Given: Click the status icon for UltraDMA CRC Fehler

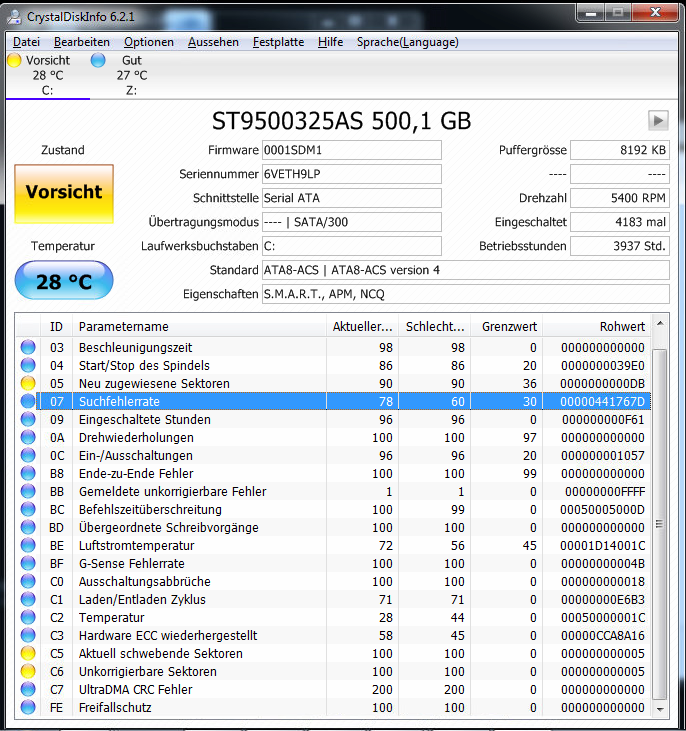Looking at the screenshot, I should click(x=28, y=689).
